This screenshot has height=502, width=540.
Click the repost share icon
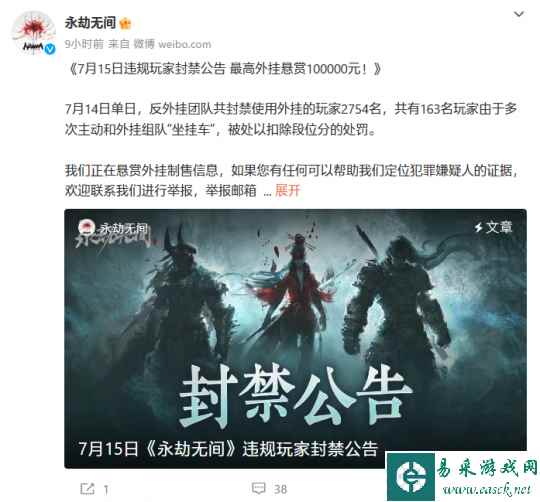tap(87, 488)
